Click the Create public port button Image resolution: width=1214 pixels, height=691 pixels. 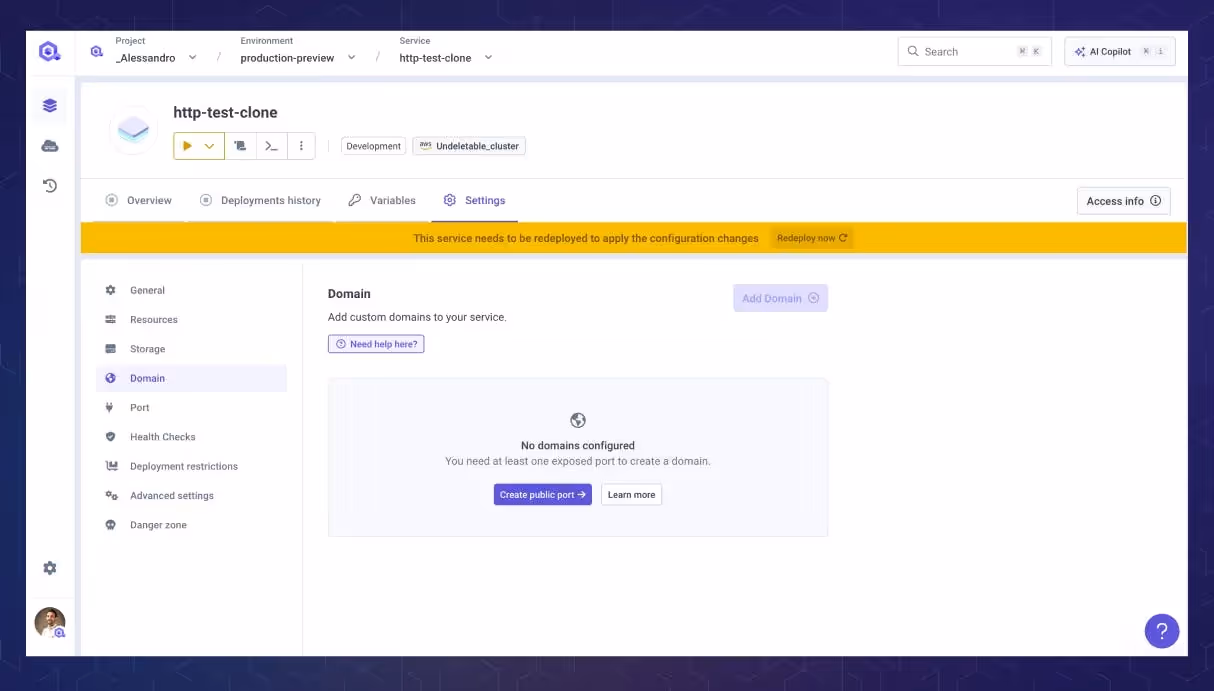[542, 494]
